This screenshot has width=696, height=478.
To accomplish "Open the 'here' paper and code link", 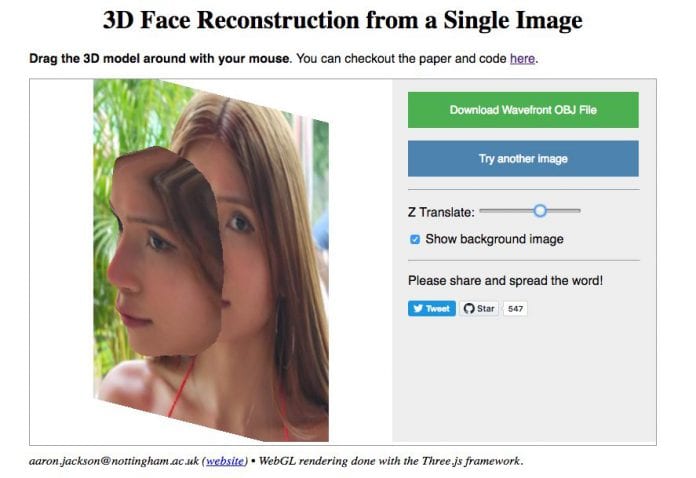I will point(522,59).
